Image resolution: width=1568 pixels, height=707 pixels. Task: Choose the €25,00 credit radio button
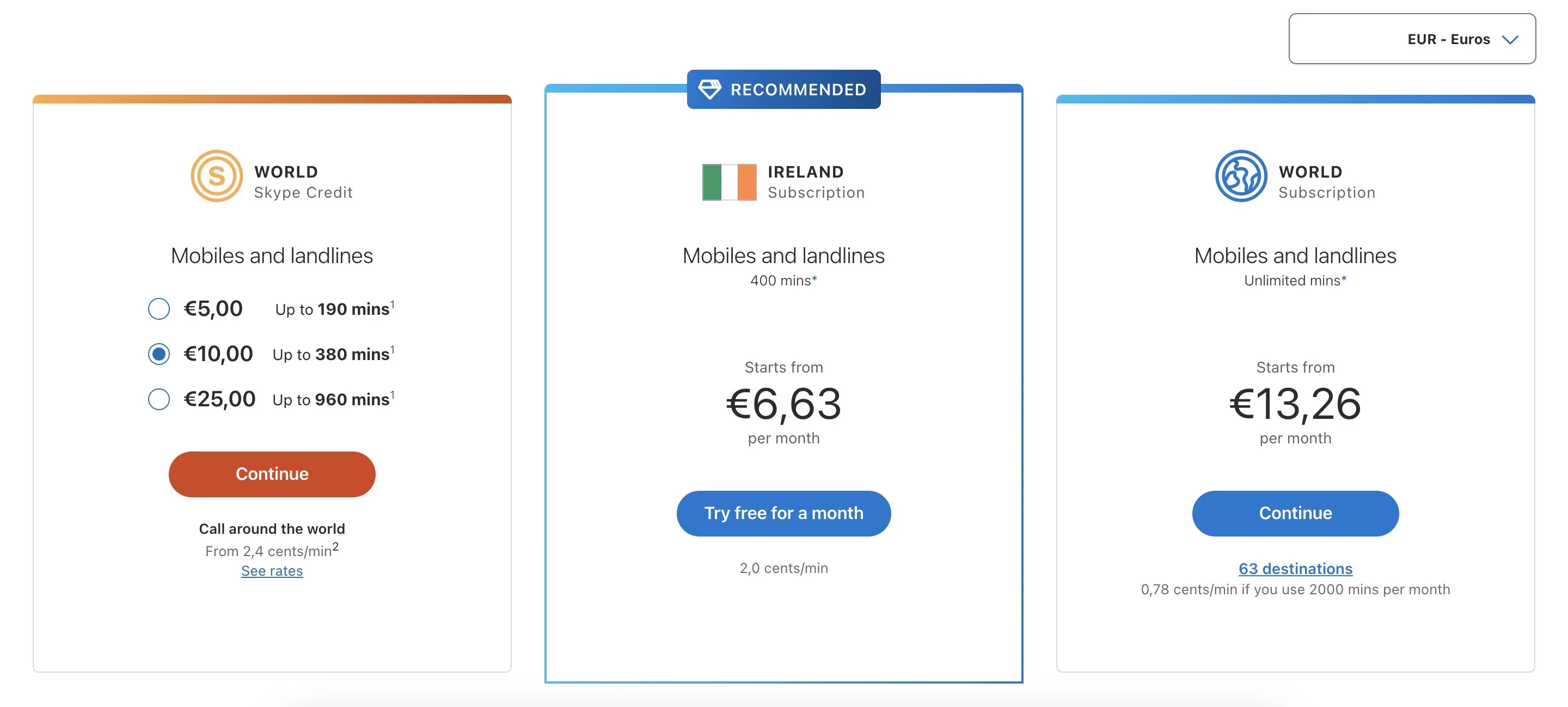point(159,399)
